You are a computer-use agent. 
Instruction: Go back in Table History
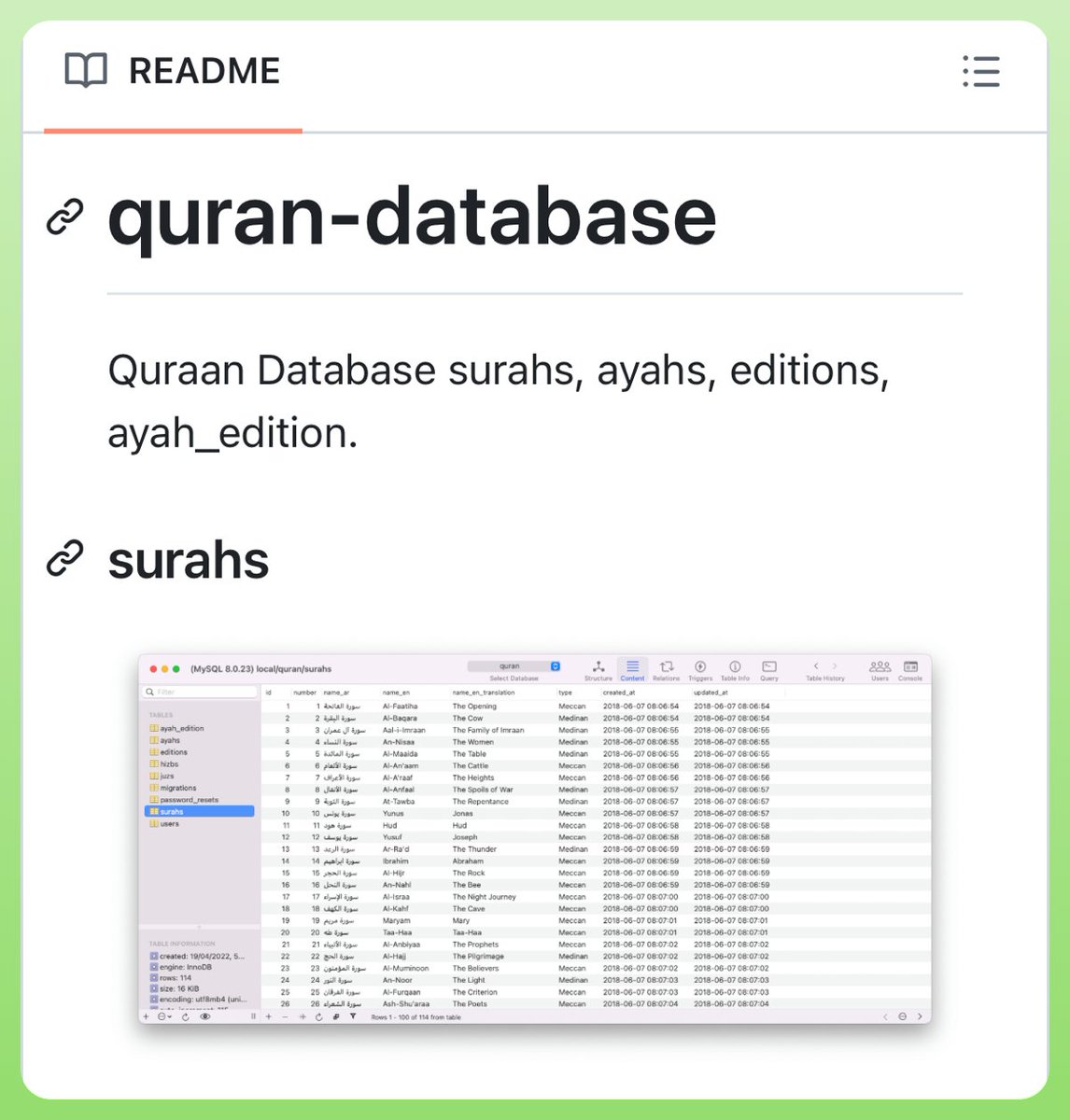coord(816,666)
